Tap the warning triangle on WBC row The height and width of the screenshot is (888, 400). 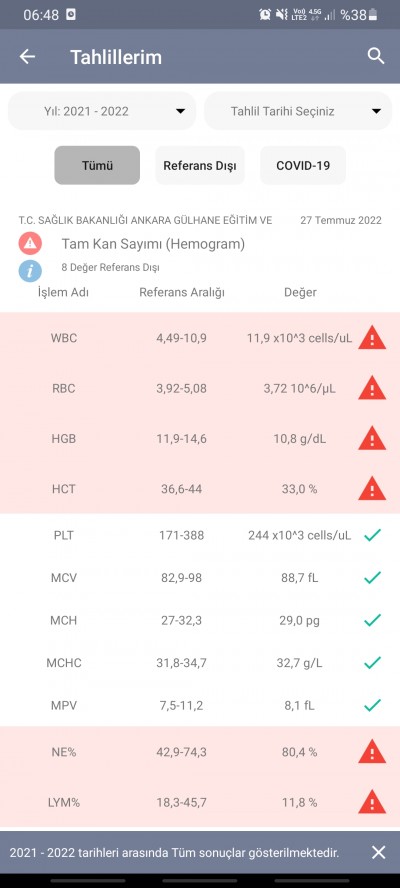tap(372, 338)
